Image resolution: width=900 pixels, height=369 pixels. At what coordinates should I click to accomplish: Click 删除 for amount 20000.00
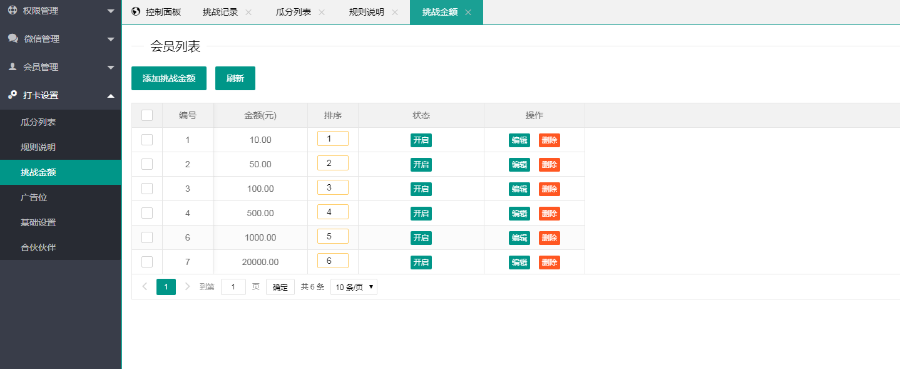(x=549, y=262)
